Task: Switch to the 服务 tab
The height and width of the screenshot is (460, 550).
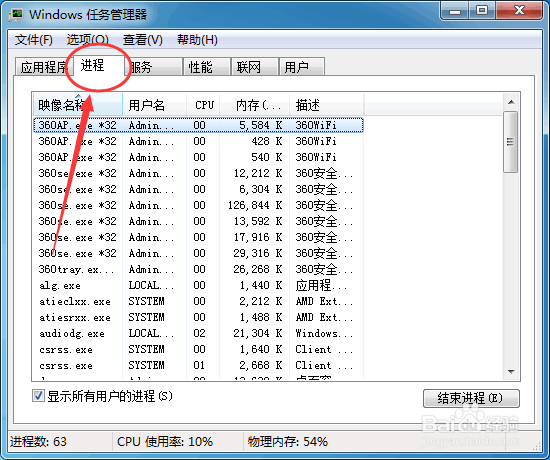Action: coord(154,67)
